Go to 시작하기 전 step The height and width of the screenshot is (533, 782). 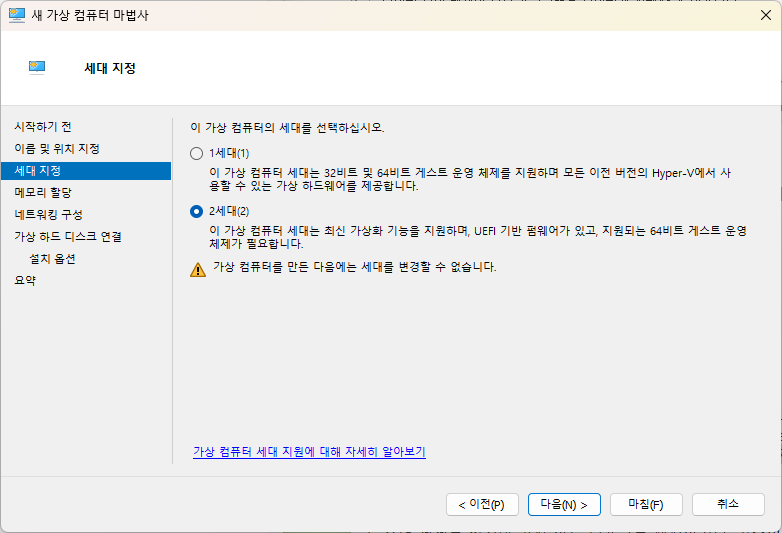click(43, 127)
